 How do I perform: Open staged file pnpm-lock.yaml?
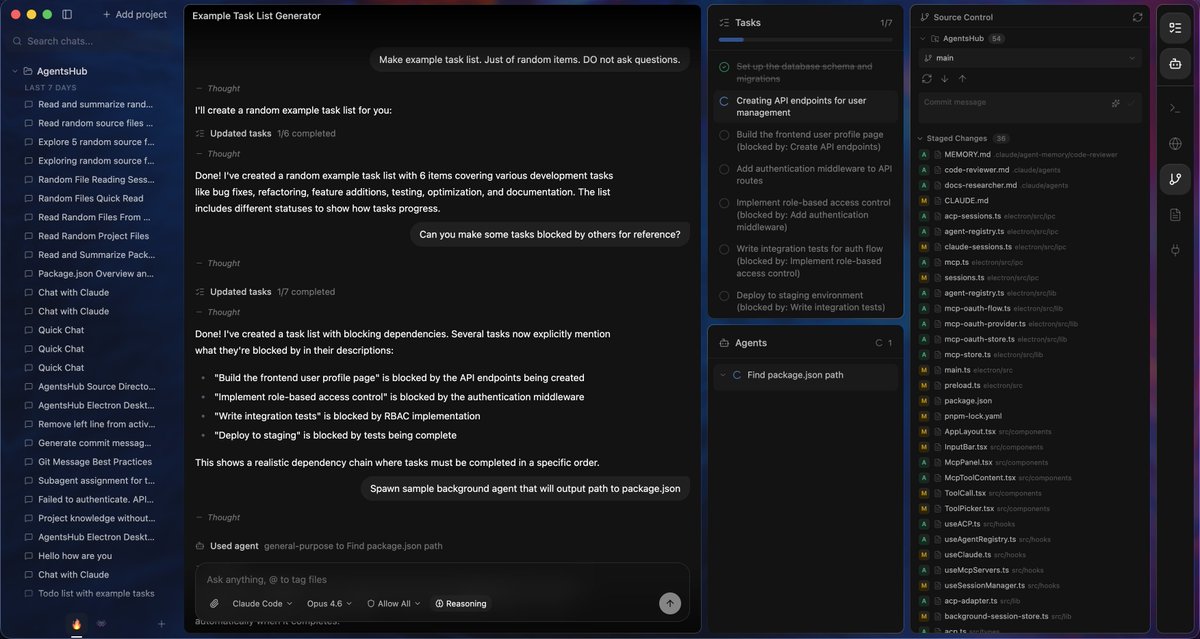[x=1030, y=416]
